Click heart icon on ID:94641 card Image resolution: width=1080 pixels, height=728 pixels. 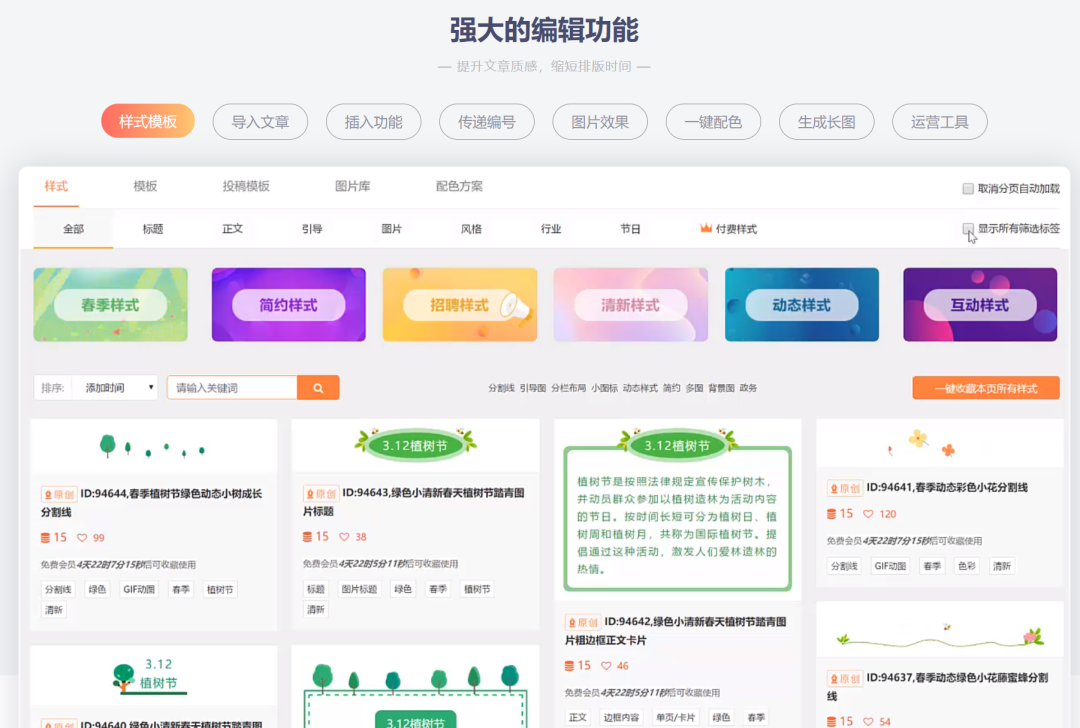[868, 514]
